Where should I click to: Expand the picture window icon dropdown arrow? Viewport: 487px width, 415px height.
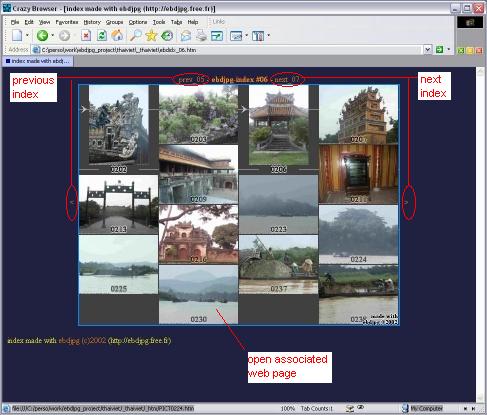coord(246,35)
